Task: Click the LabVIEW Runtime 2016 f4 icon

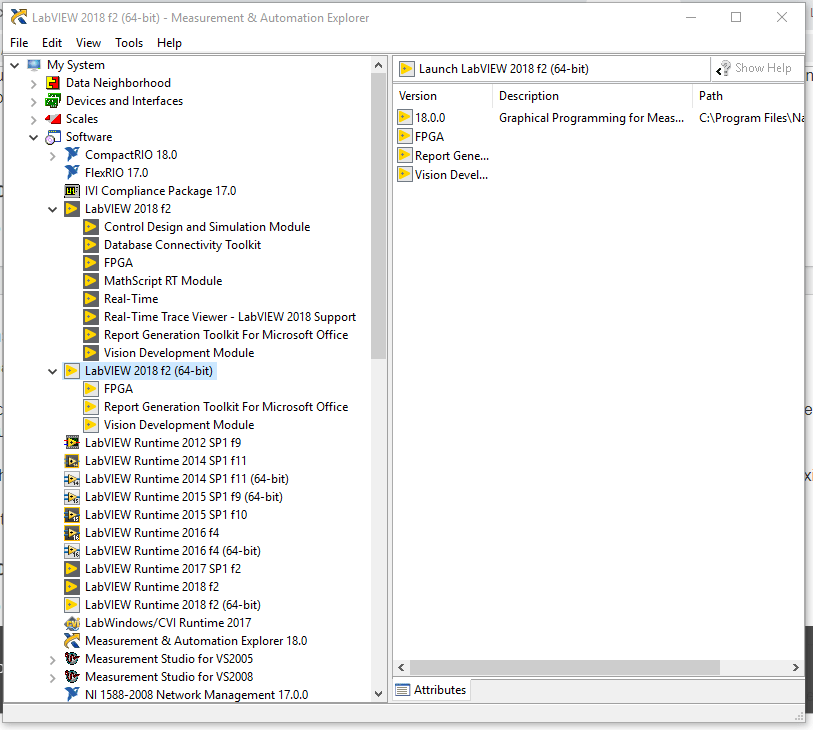Action: pyautogui.click(x=72, y=533)
